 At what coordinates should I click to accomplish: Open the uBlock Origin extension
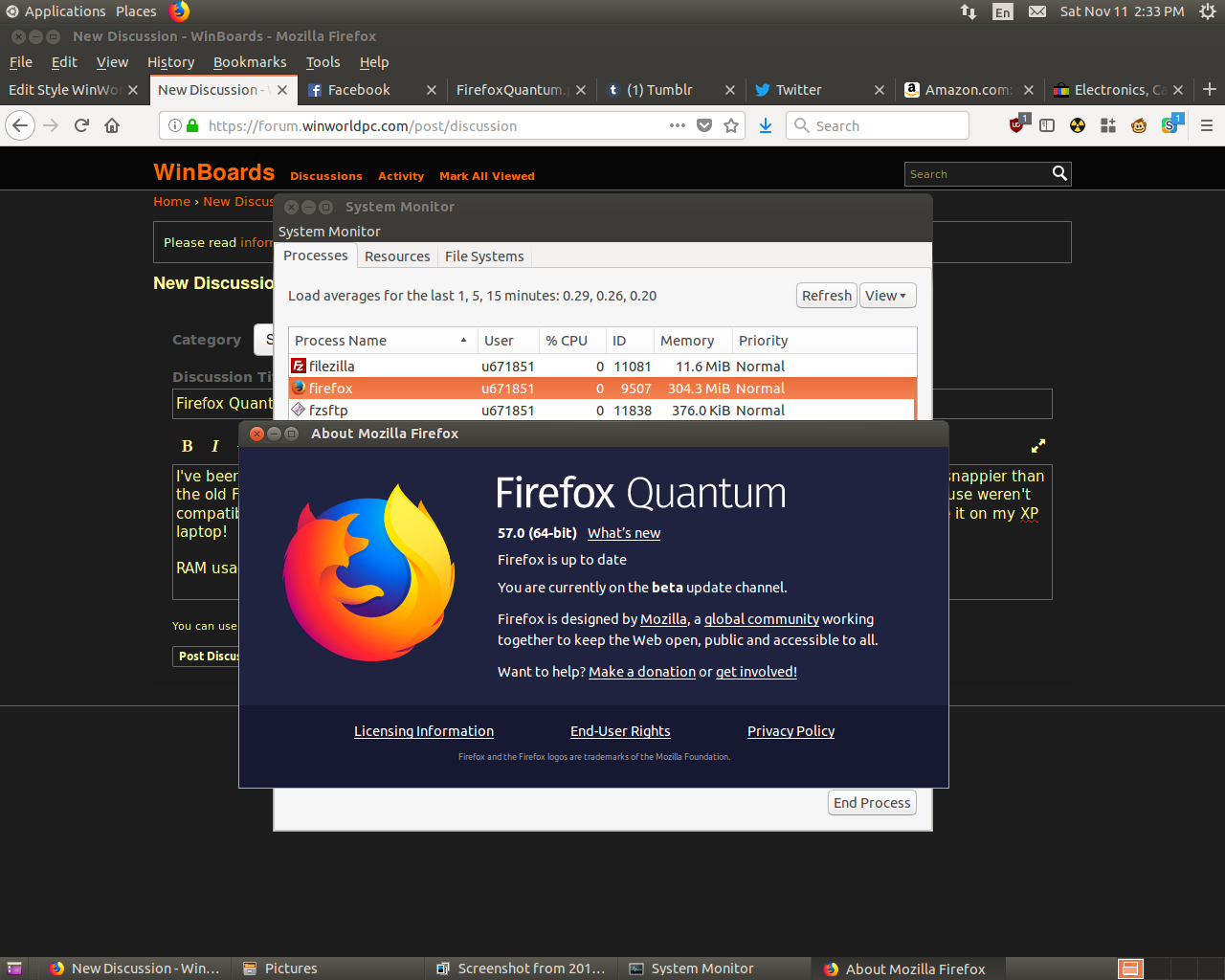click(1017, 124)
